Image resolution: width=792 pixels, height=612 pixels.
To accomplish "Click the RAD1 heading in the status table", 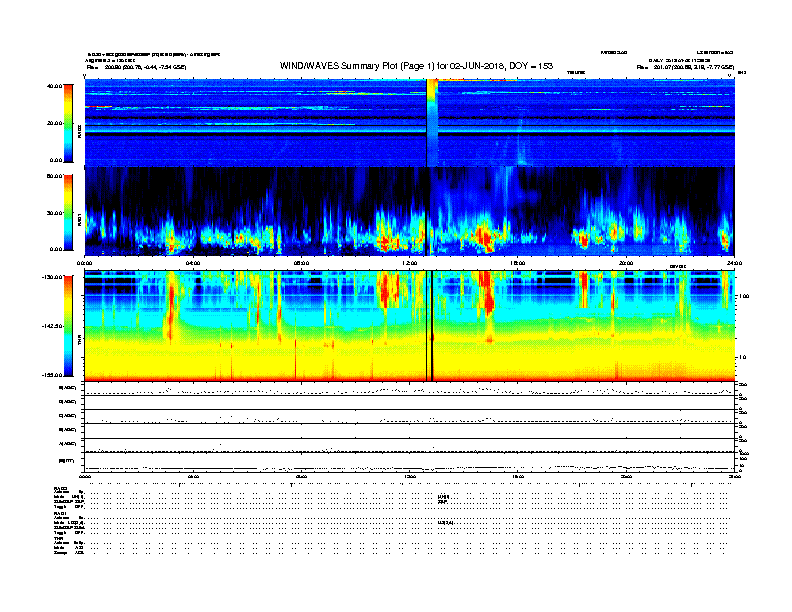I will (60, 514).
